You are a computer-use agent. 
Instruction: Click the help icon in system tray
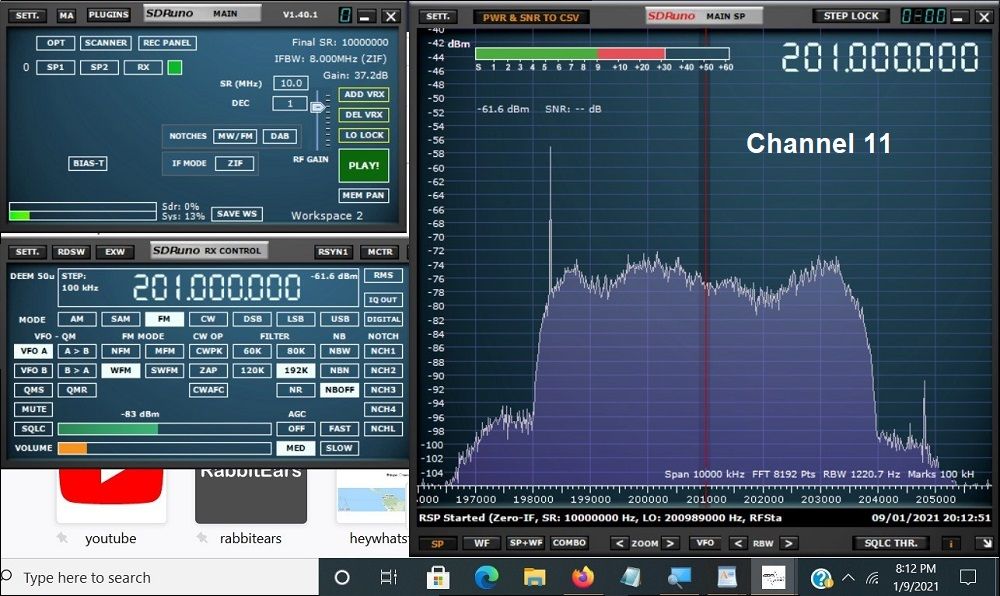click(821, 578)
